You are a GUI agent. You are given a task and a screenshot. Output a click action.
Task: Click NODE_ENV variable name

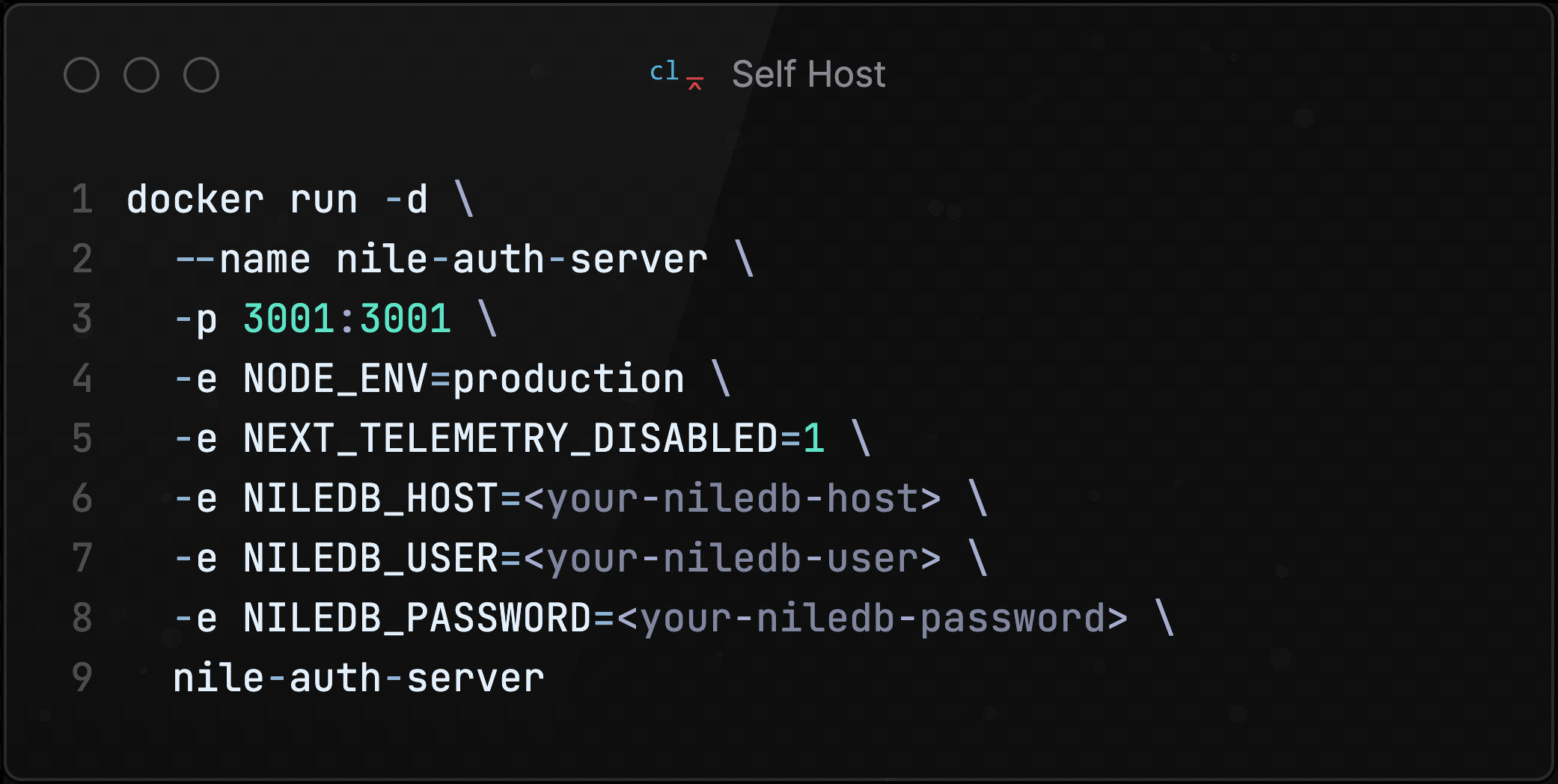coord(335,379)
